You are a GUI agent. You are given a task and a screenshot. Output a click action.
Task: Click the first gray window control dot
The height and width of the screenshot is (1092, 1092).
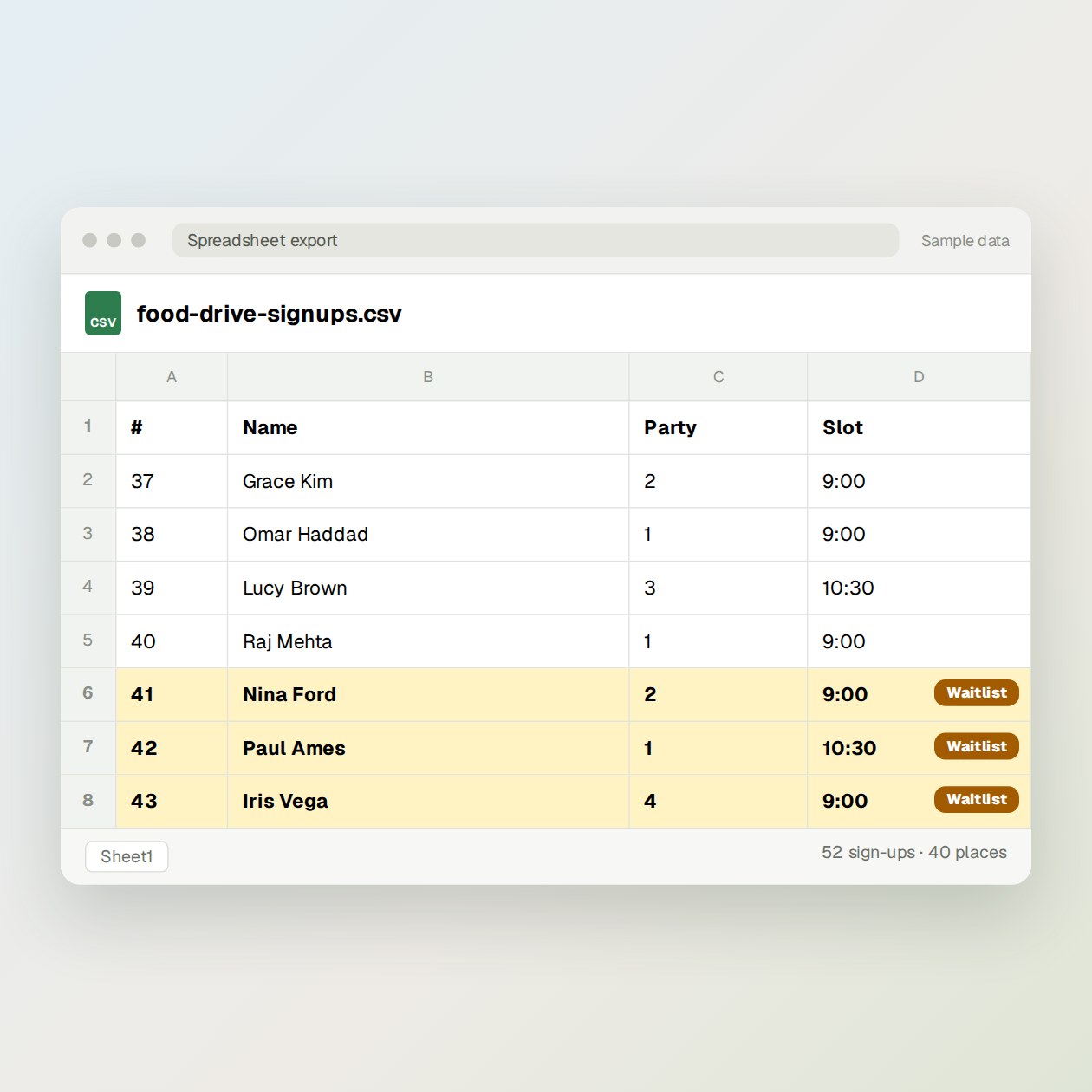(x=89, y=240)
